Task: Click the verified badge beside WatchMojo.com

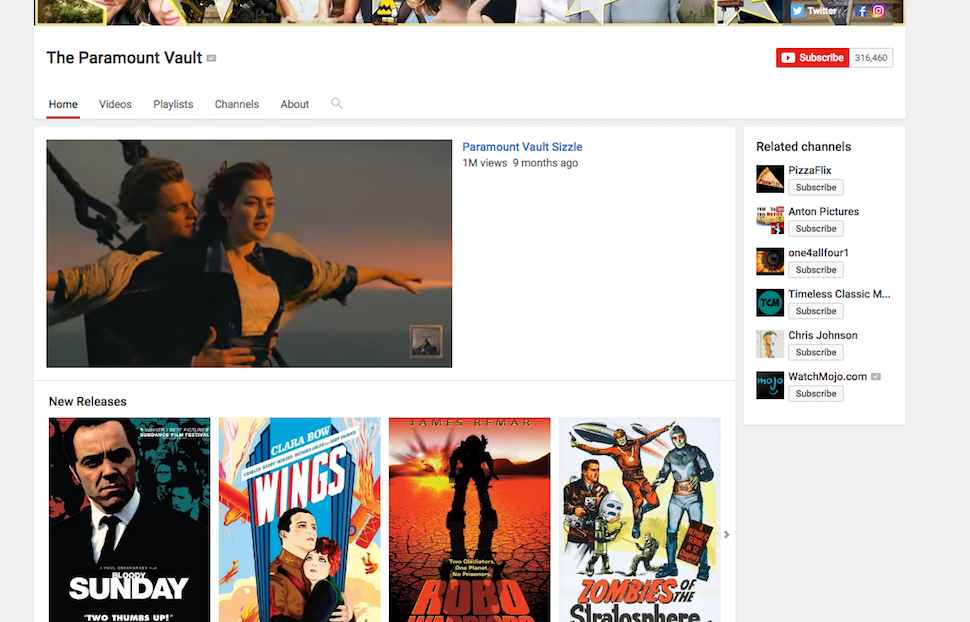Action: [875, 376]
